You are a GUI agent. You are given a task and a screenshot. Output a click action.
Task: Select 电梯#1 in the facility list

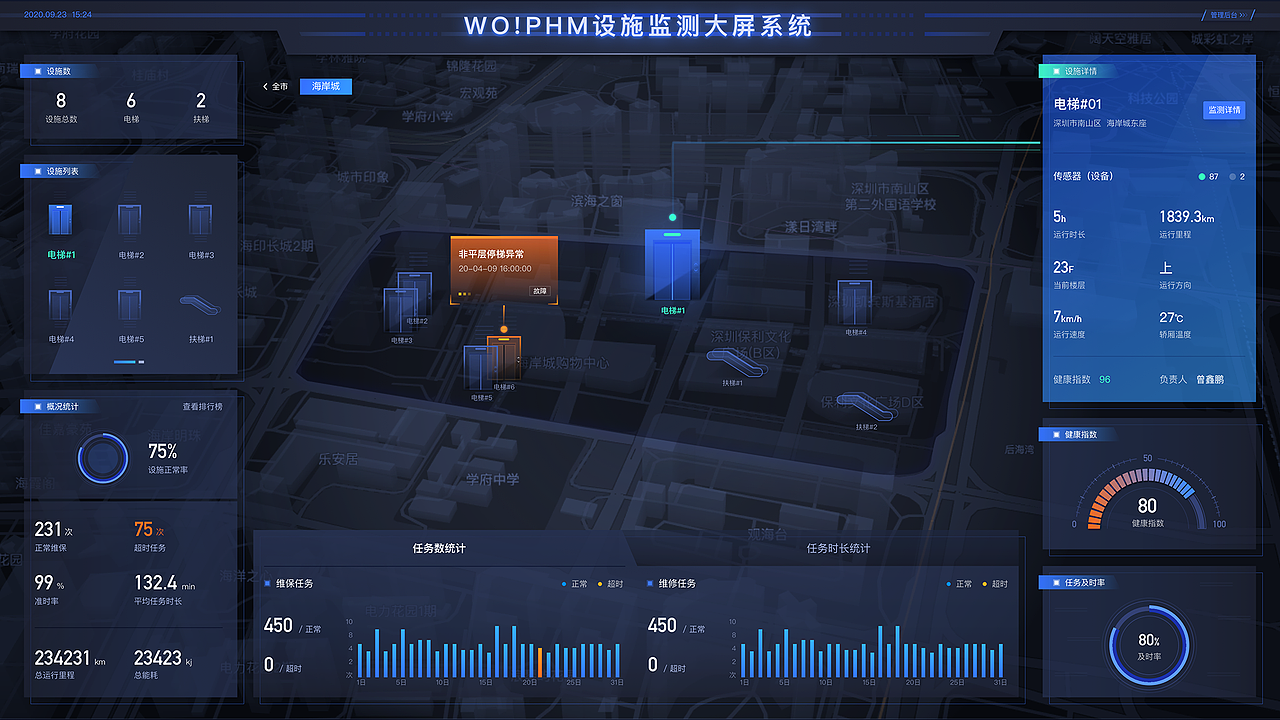coord(61,232)
